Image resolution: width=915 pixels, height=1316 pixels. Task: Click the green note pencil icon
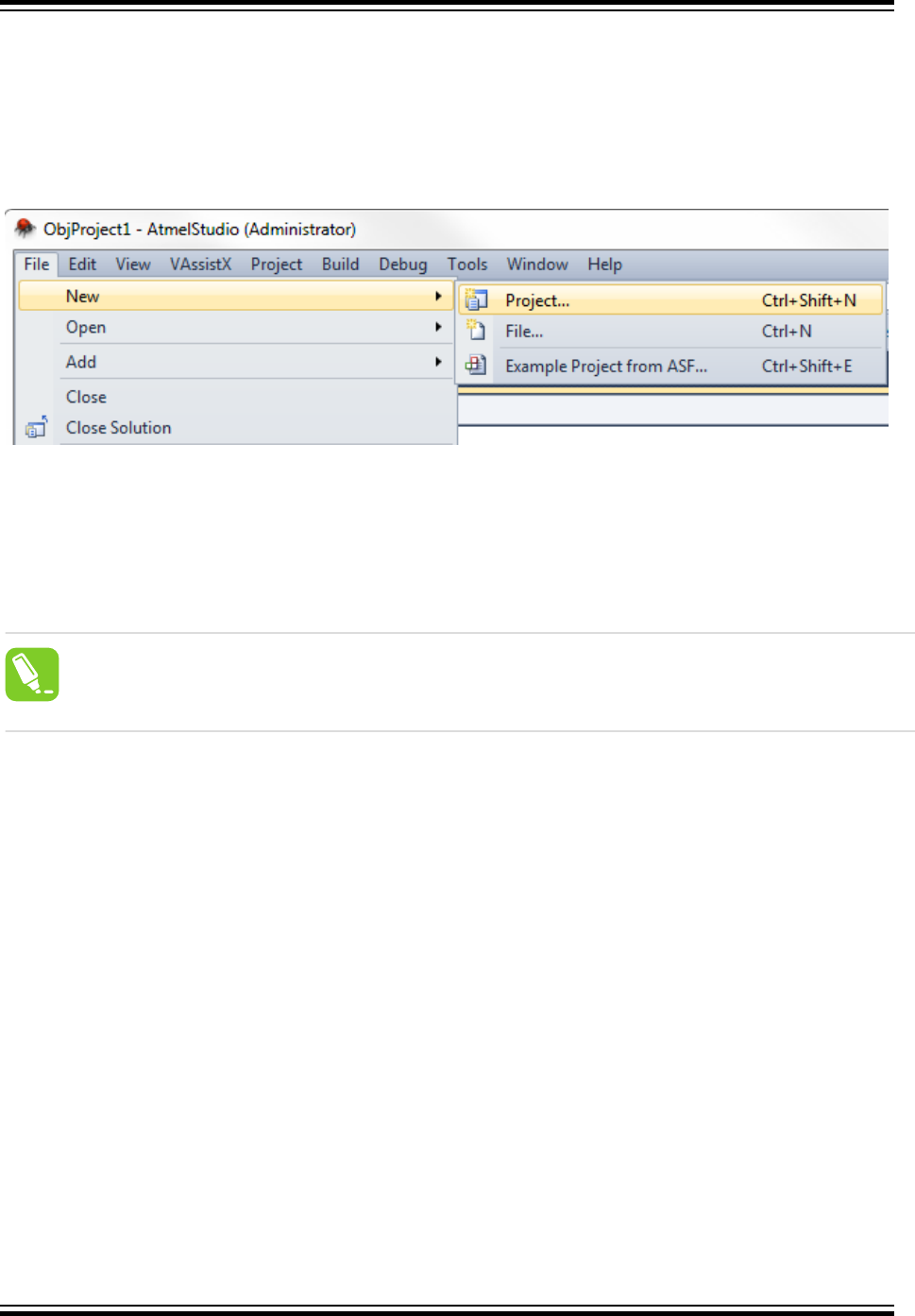pos(32,675)
